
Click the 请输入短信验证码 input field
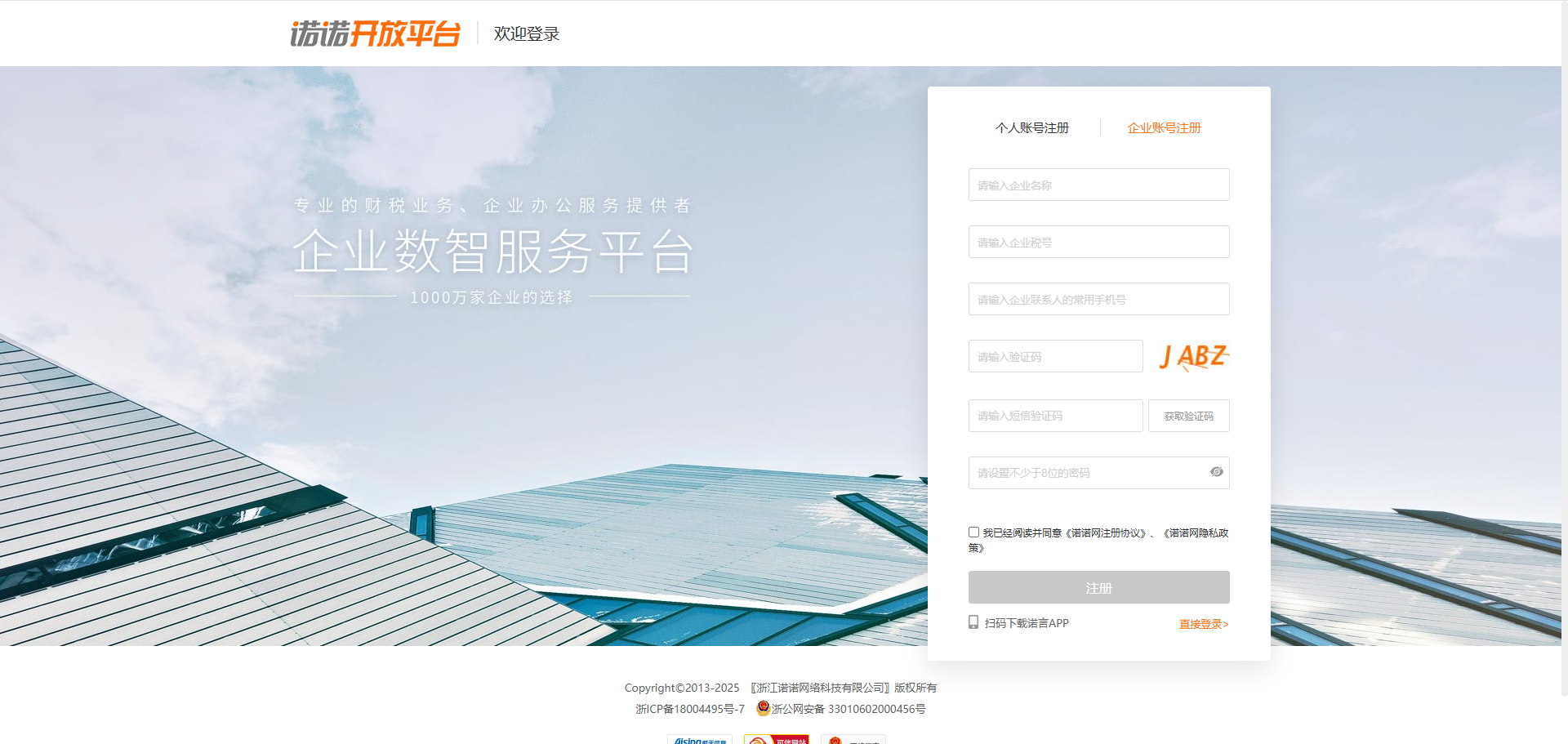(1055, 416)
